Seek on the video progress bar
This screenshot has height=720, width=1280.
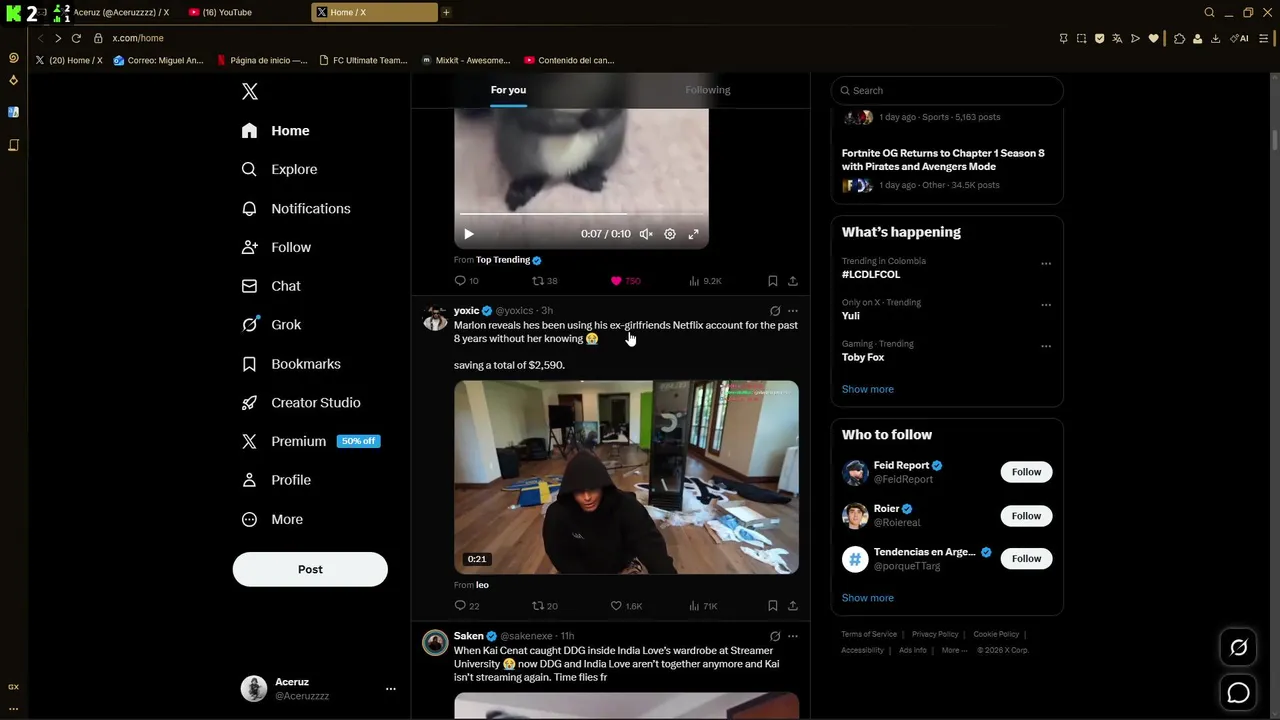pos(581,214)
